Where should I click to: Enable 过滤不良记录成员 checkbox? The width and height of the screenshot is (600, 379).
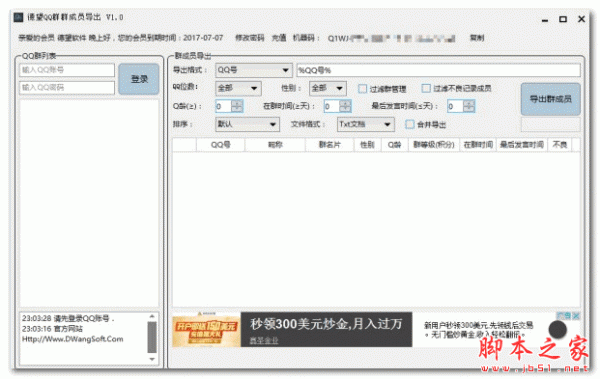pyautogui.click(x=426, y=88)
